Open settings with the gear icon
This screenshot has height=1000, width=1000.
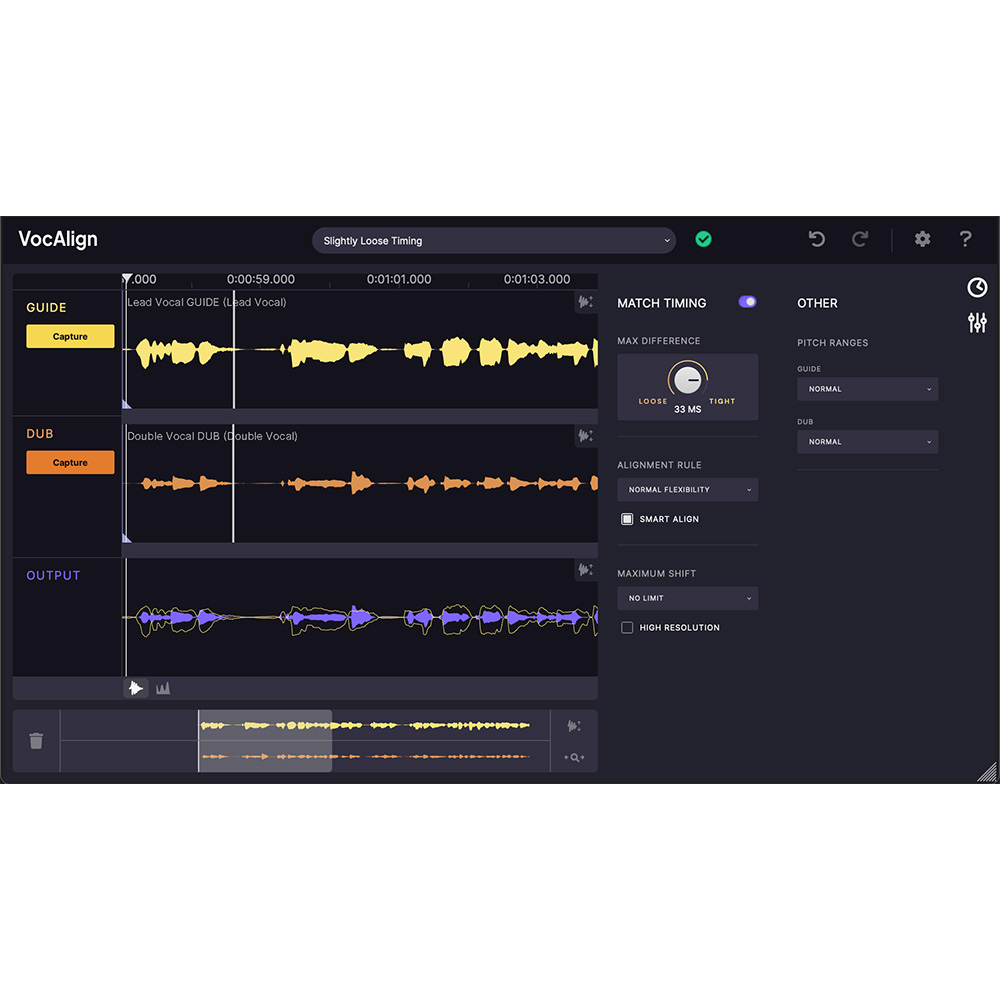click(x=922, y=239)
